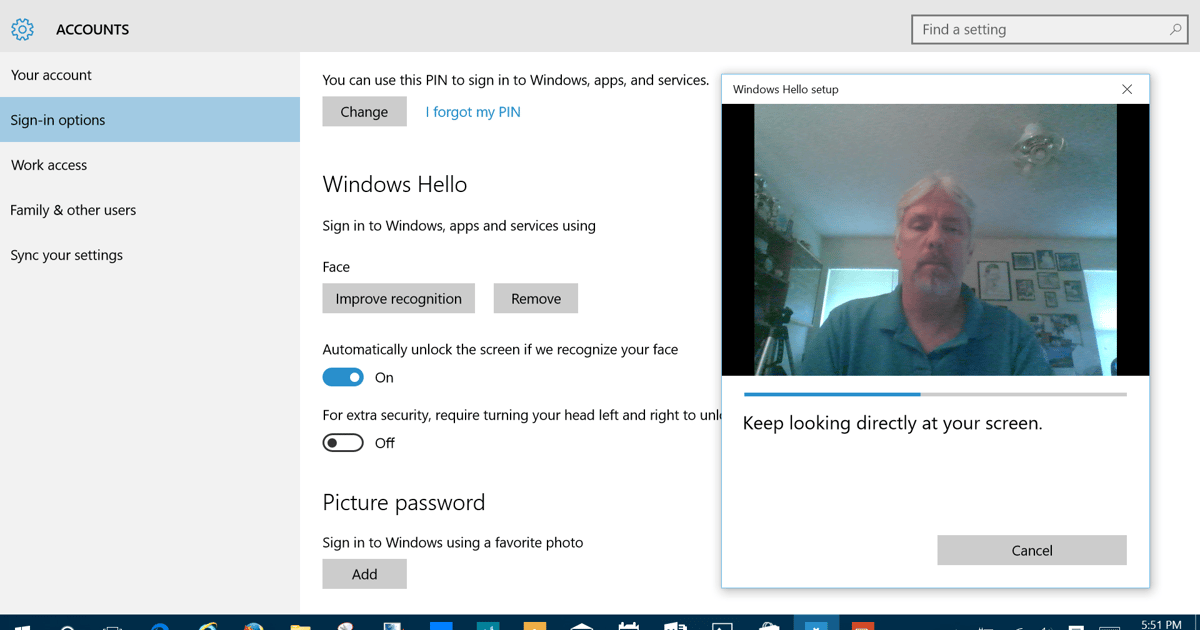The width and height of the screenshot is (1200, 630).
Task: Launch Microsoft Edge from the taskbar
Action: pos(160,622)
